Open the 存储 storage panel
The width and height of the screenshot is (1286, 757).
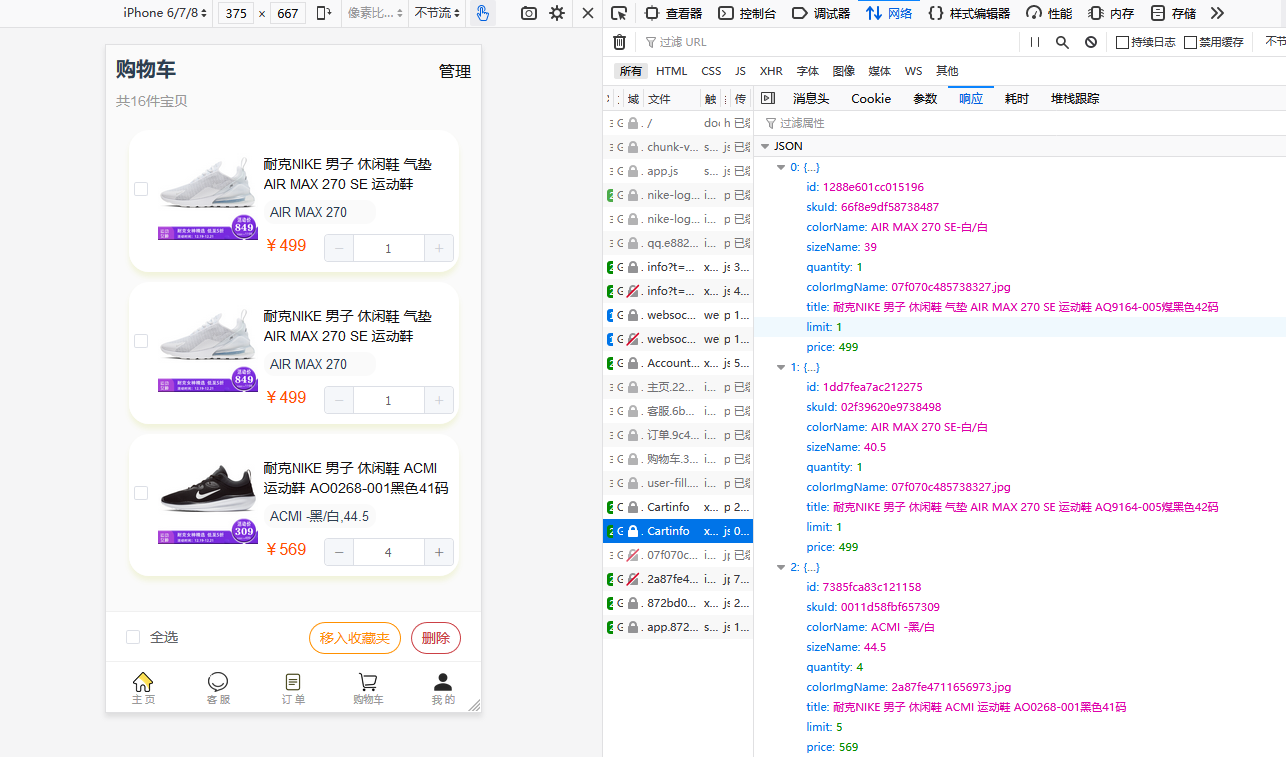click(x=1173, y=13)
